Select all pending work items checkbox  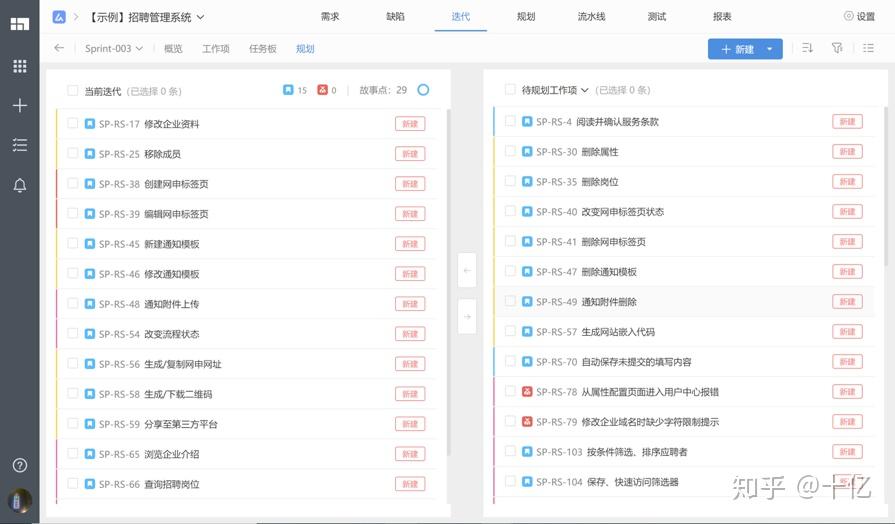click(510, 89)
